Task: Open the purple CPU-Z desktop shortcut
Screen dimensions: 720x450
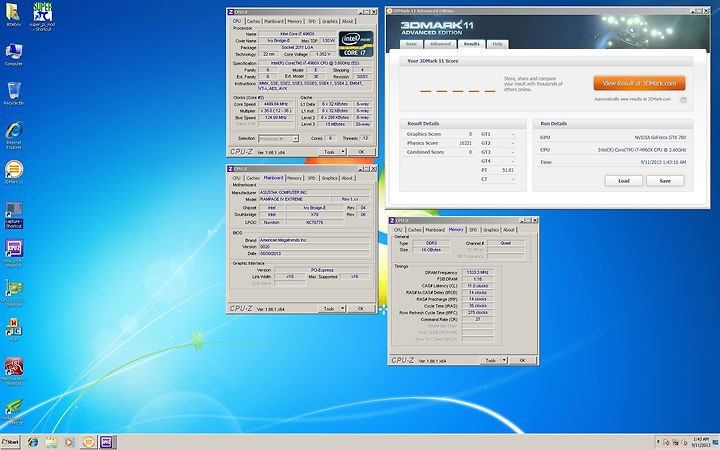Action: click(x=14, y=253)
